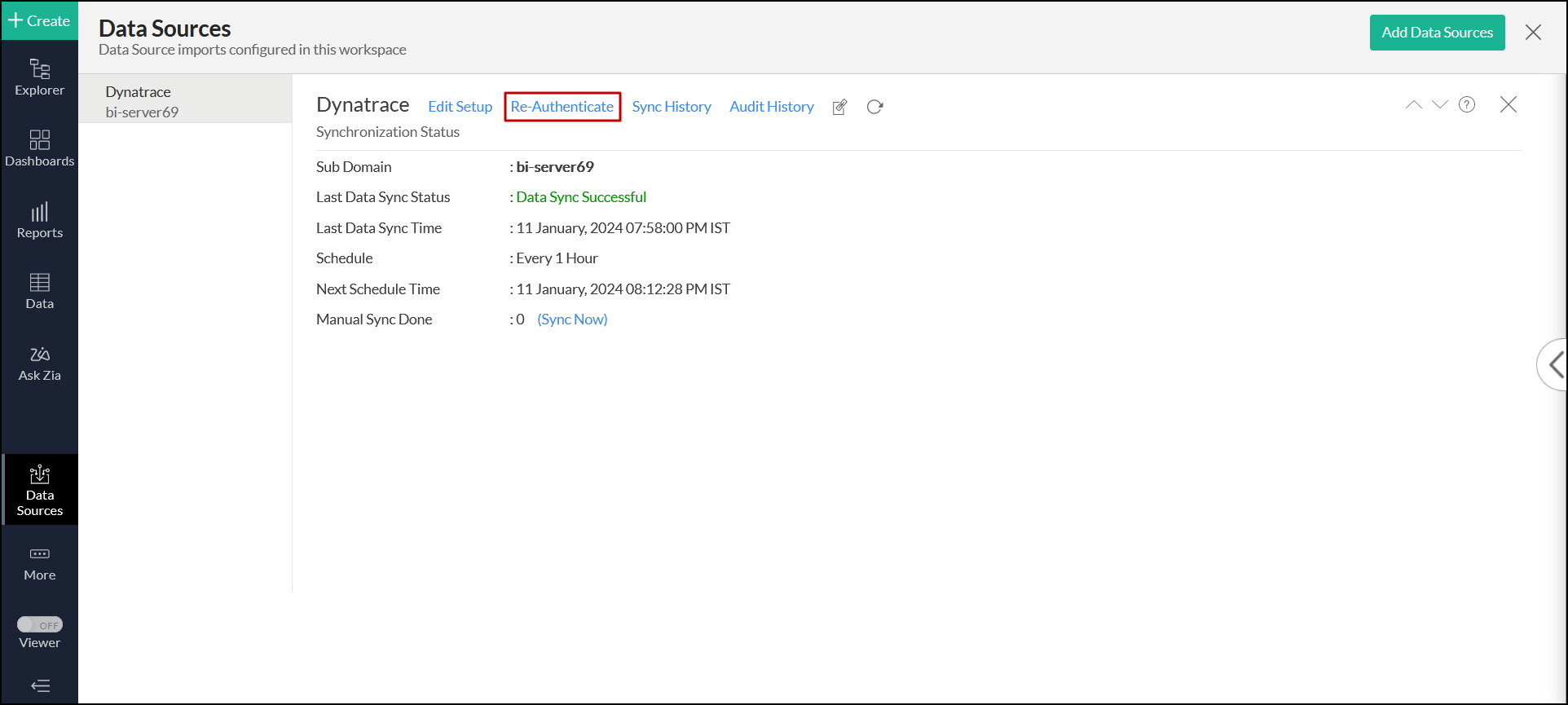Open Audit History tab
Image resolution: width=1568 pixels, height=705 pixels.
(771, 107)
